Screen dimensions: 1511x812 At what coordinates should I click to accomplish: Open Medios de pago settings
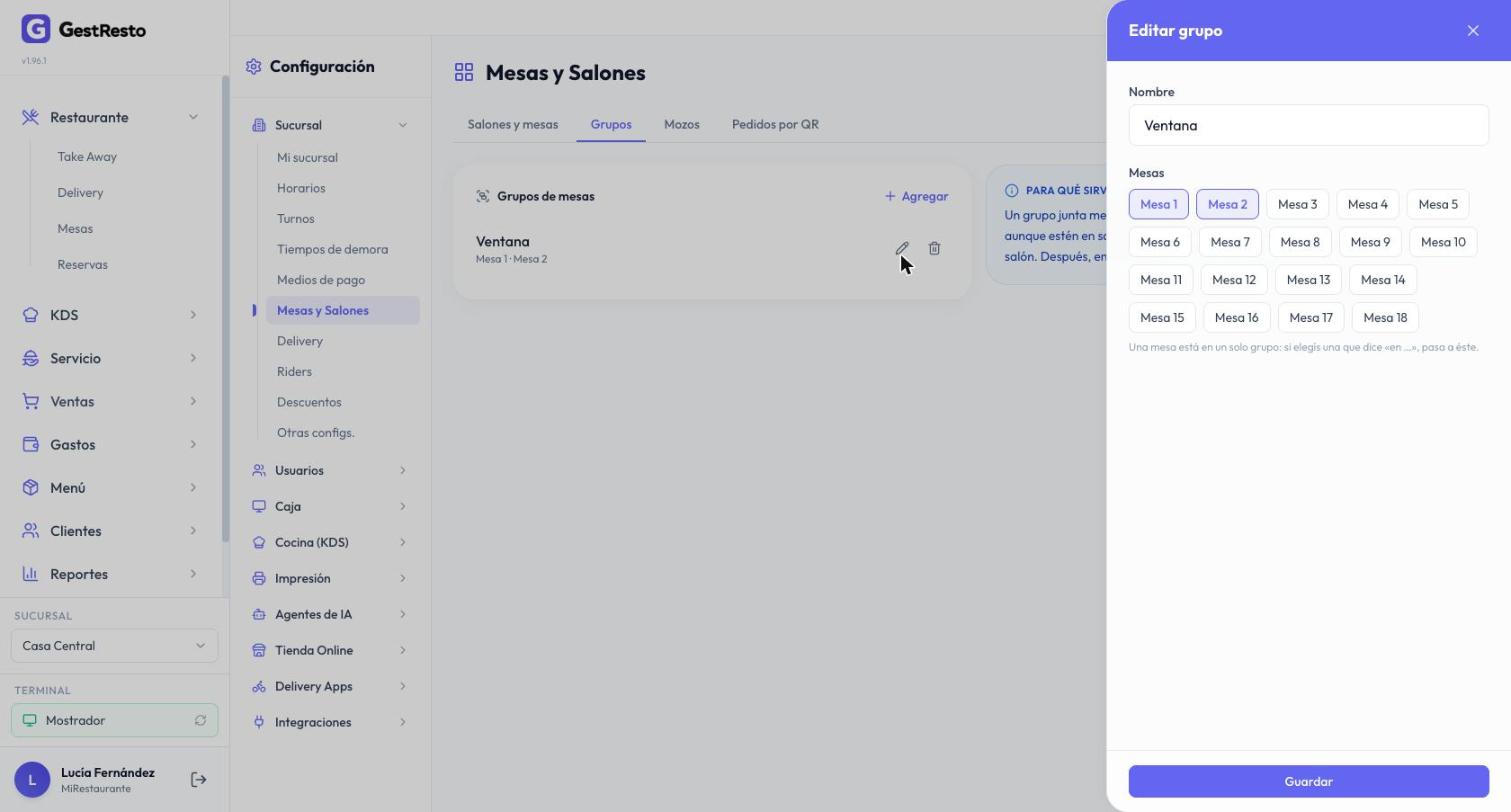tap(321, 280)
